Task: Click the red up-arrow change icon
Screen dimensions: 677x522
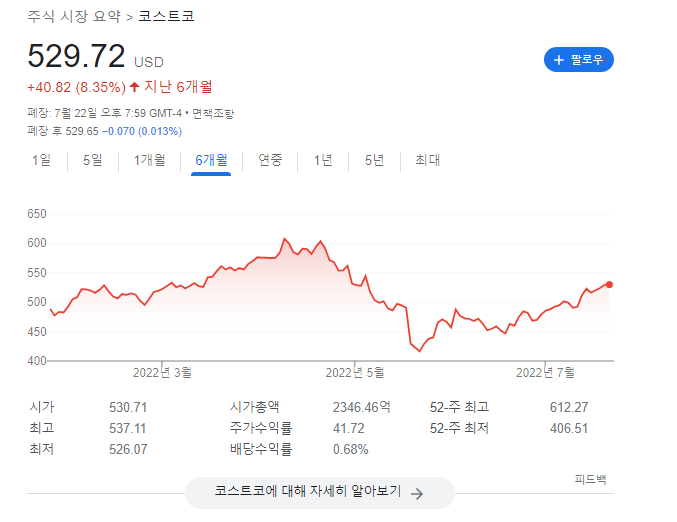Action: (135, 87)
